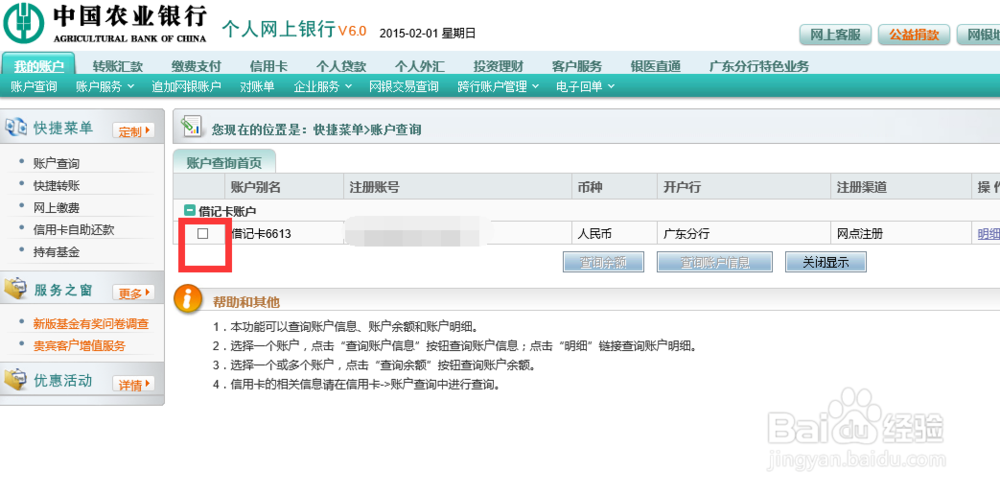Click the 定制 button in quick menu

pyautogui.click(x=133, y=131)
